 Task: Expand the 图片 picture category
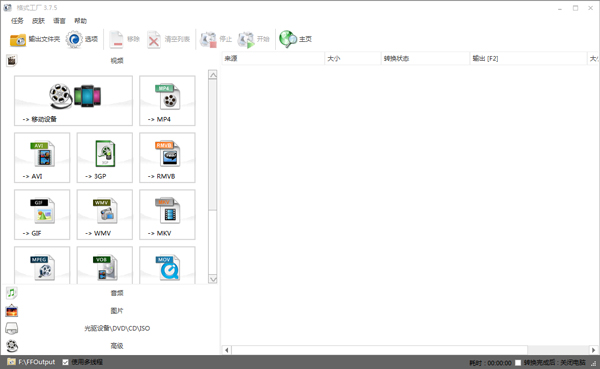(x=111, y=311)
